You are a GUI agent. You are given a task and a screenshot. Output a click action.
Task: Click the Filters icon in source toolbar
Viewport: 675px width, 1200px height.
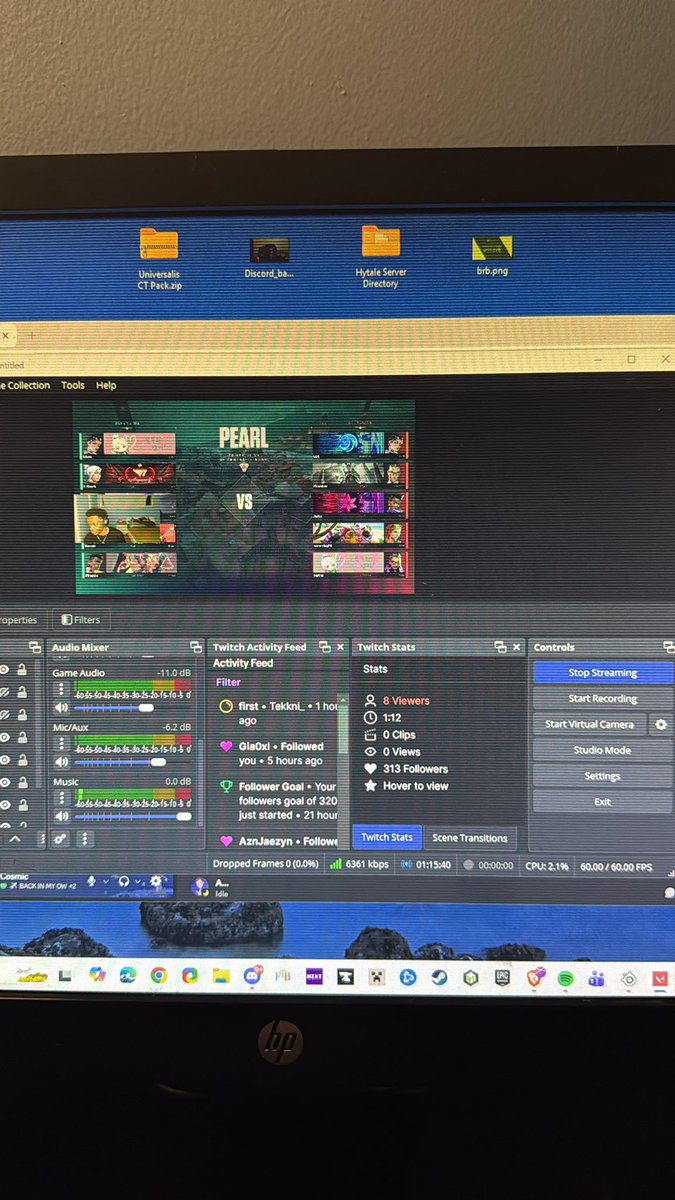click(67, 620)
